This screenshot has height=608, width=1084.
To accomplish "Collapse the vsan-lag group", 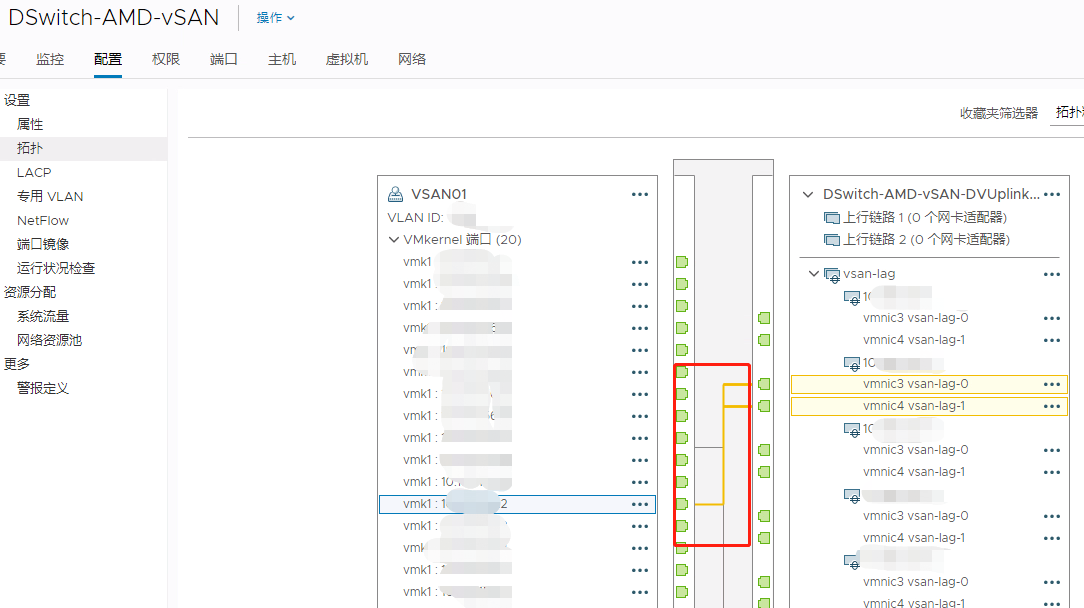I will click(813, 273).
